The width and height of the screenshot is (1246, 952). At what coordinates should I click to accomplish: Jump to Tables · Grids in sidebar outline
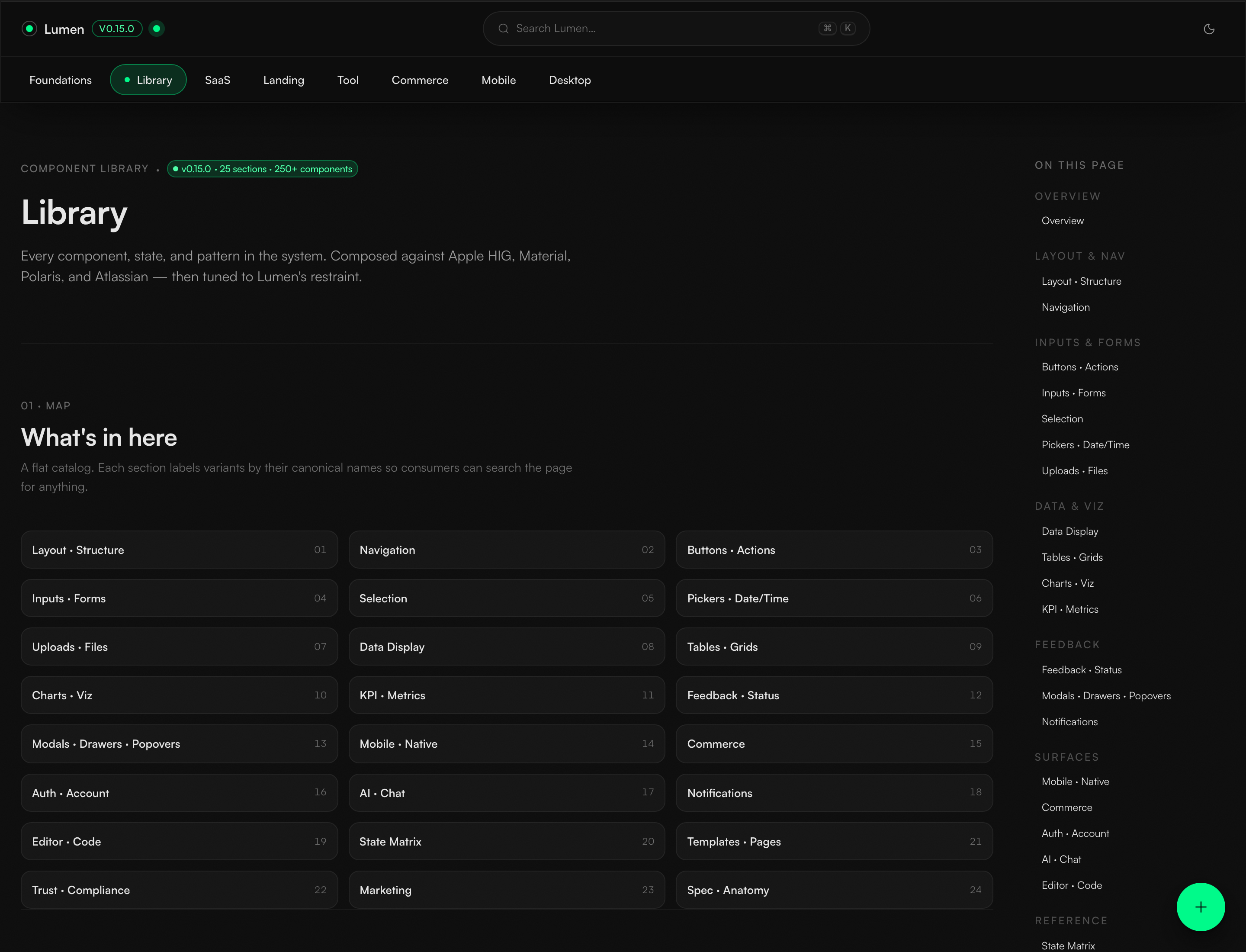pos(1072,557)
